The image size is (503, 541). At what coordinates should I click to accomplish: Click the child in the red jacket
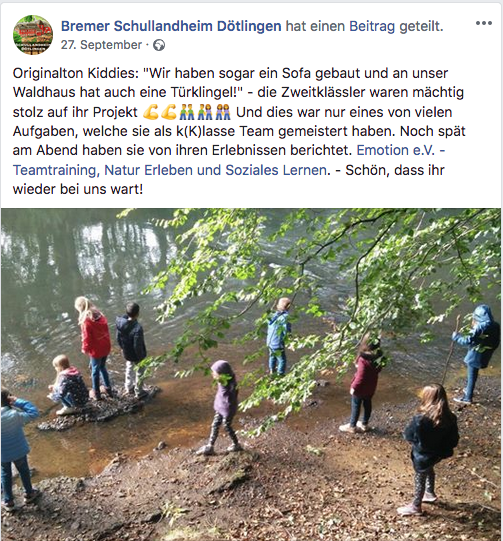point(94,347)
